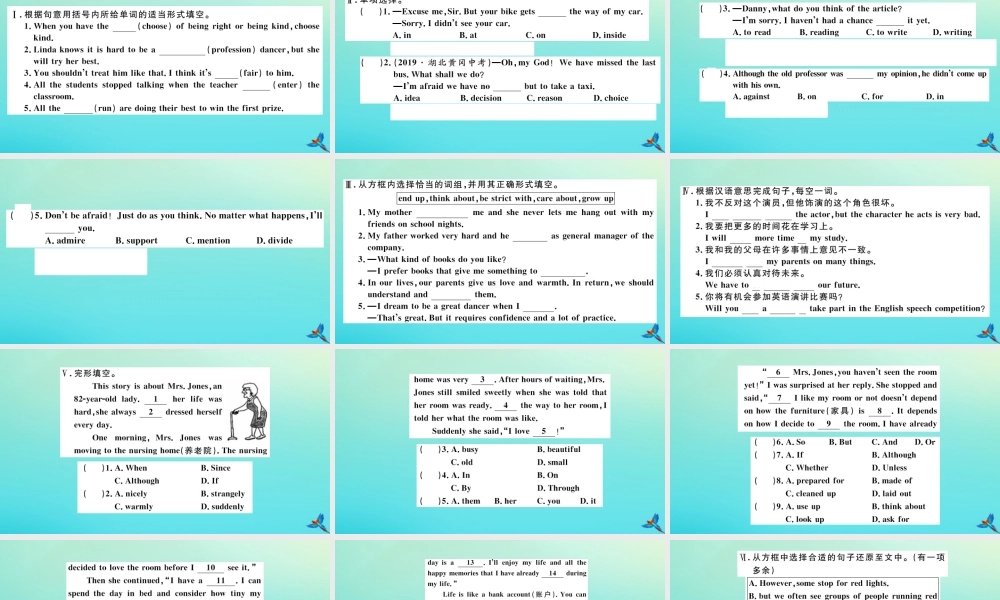The image size is (1000, 600).
Task: Click the sentence 'My mother ___ me and she never lets'
Action: coord(506,218)
